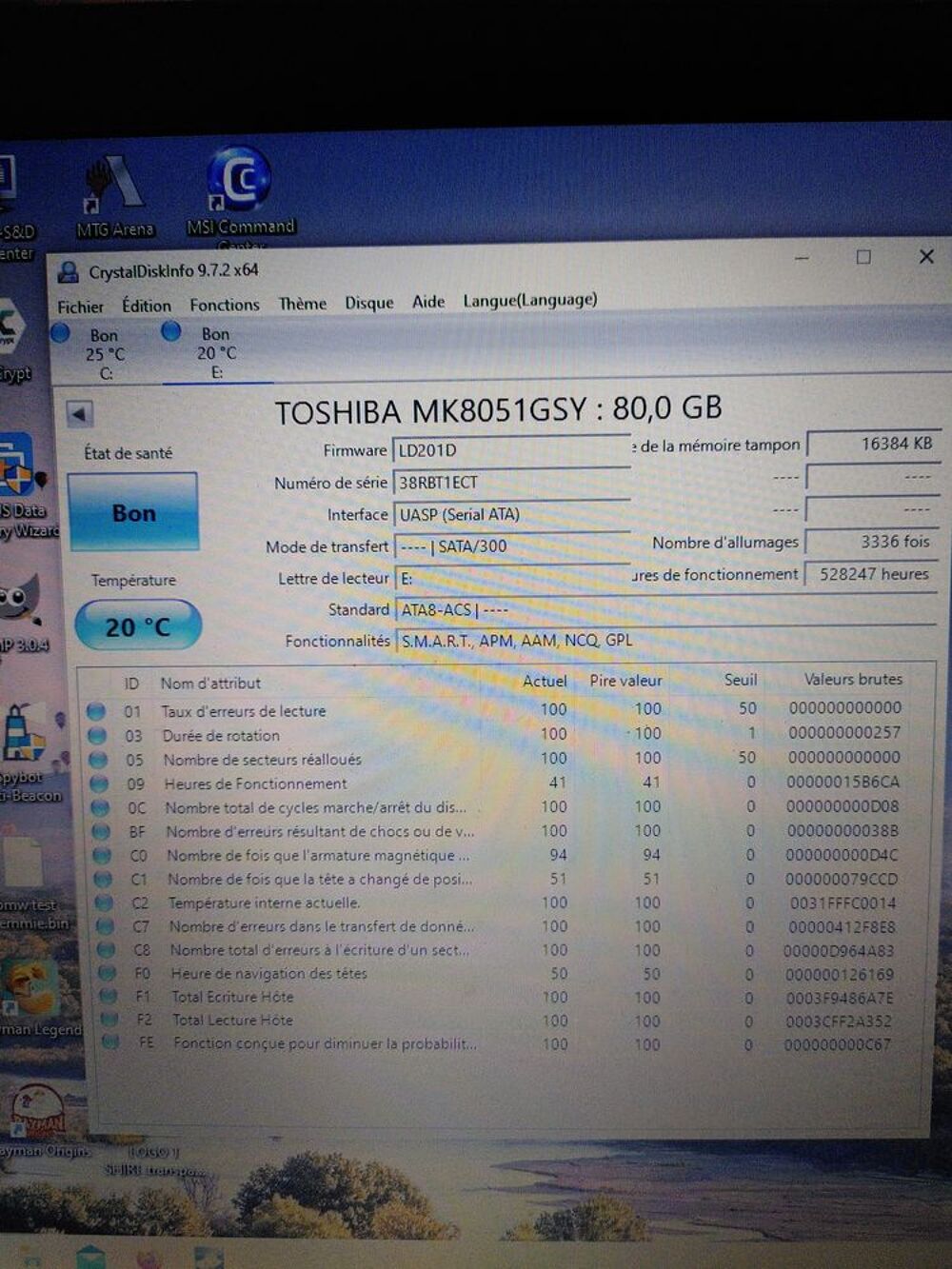Click the status dot for attribute C8

coord(106,949)
